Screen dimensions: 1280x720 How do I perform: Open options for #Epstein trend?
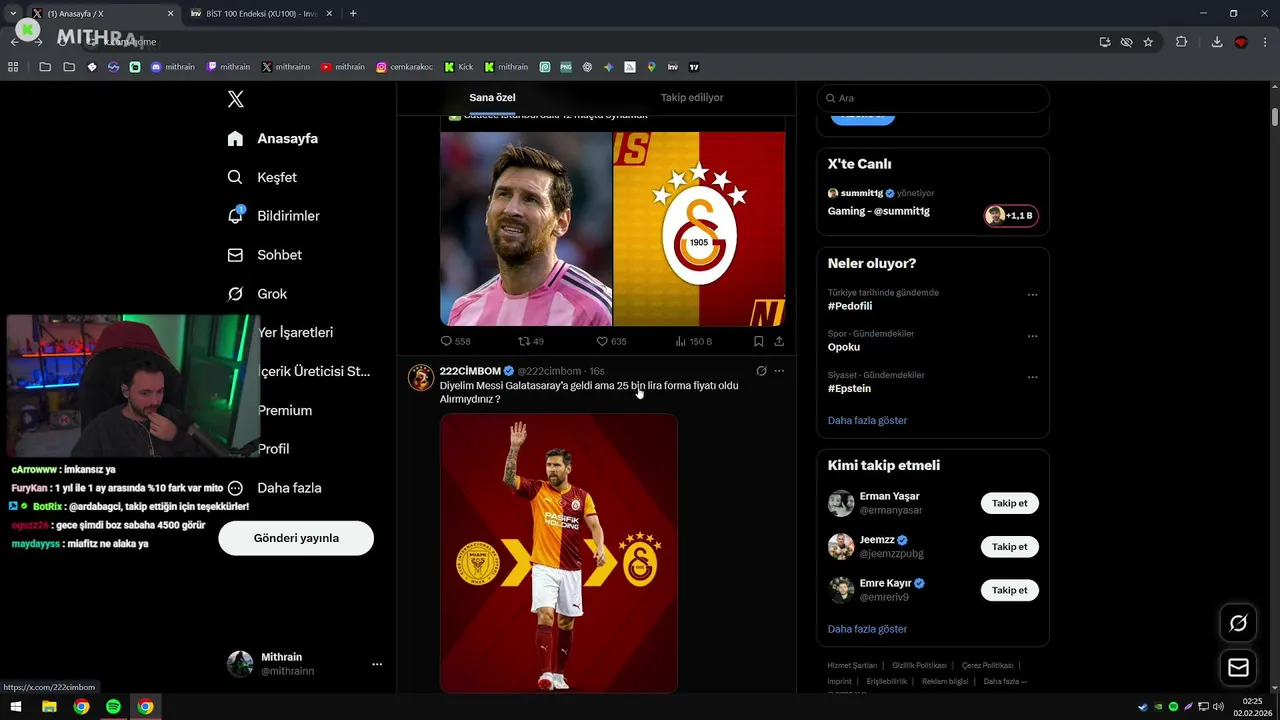pos(1032,377)
